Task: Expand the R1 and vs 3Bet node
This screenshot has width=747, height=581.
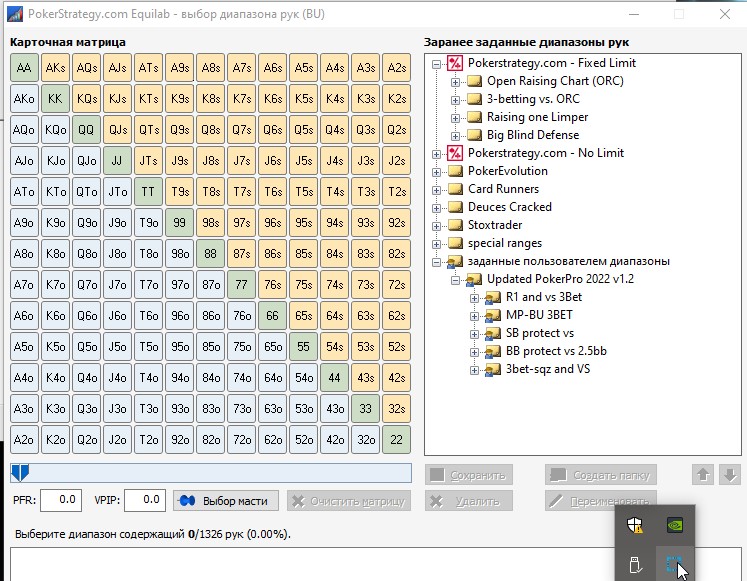Action: pyautogui.click(x=474, y=298)
